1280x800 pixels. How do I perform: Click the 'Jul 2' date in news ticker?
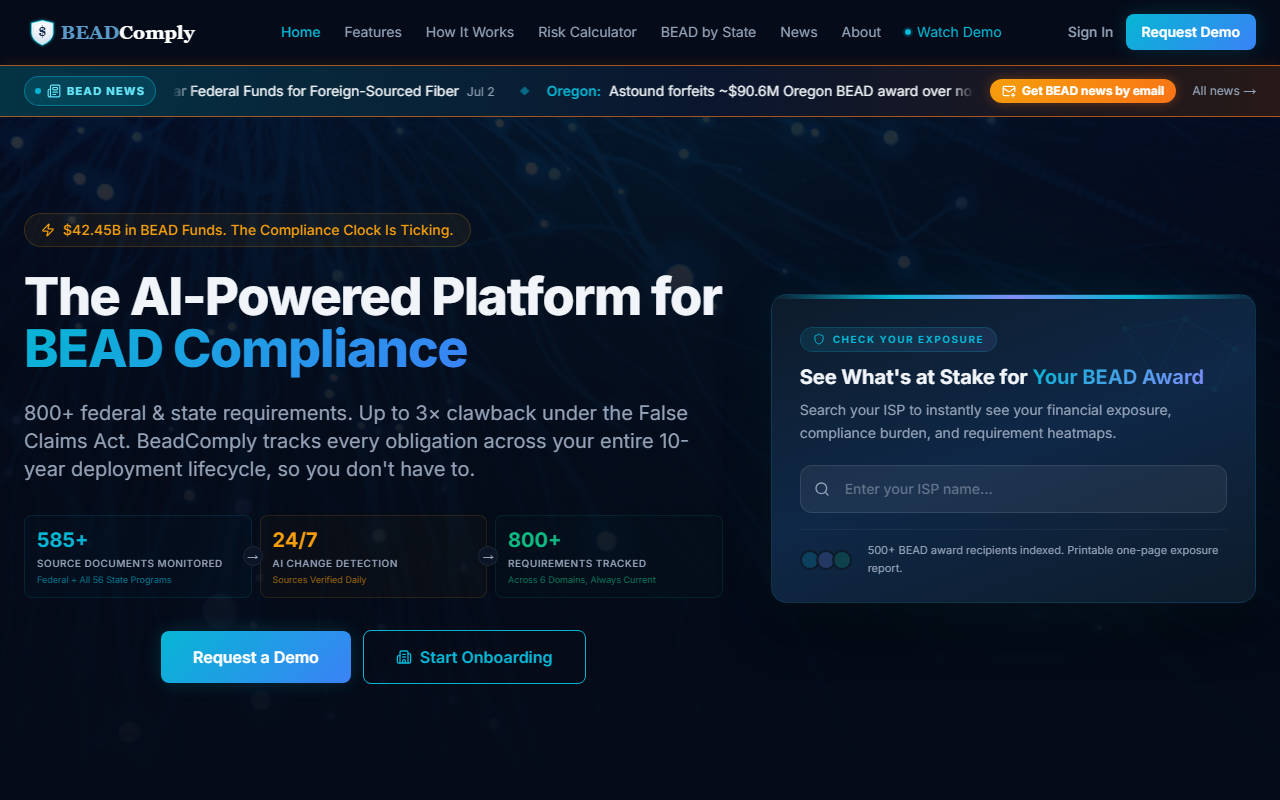tap(481, 92)
